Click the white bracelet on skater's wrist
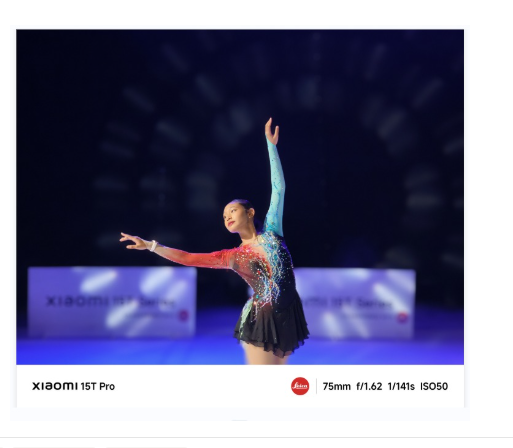The image size is (513, 448). (153, 246)
